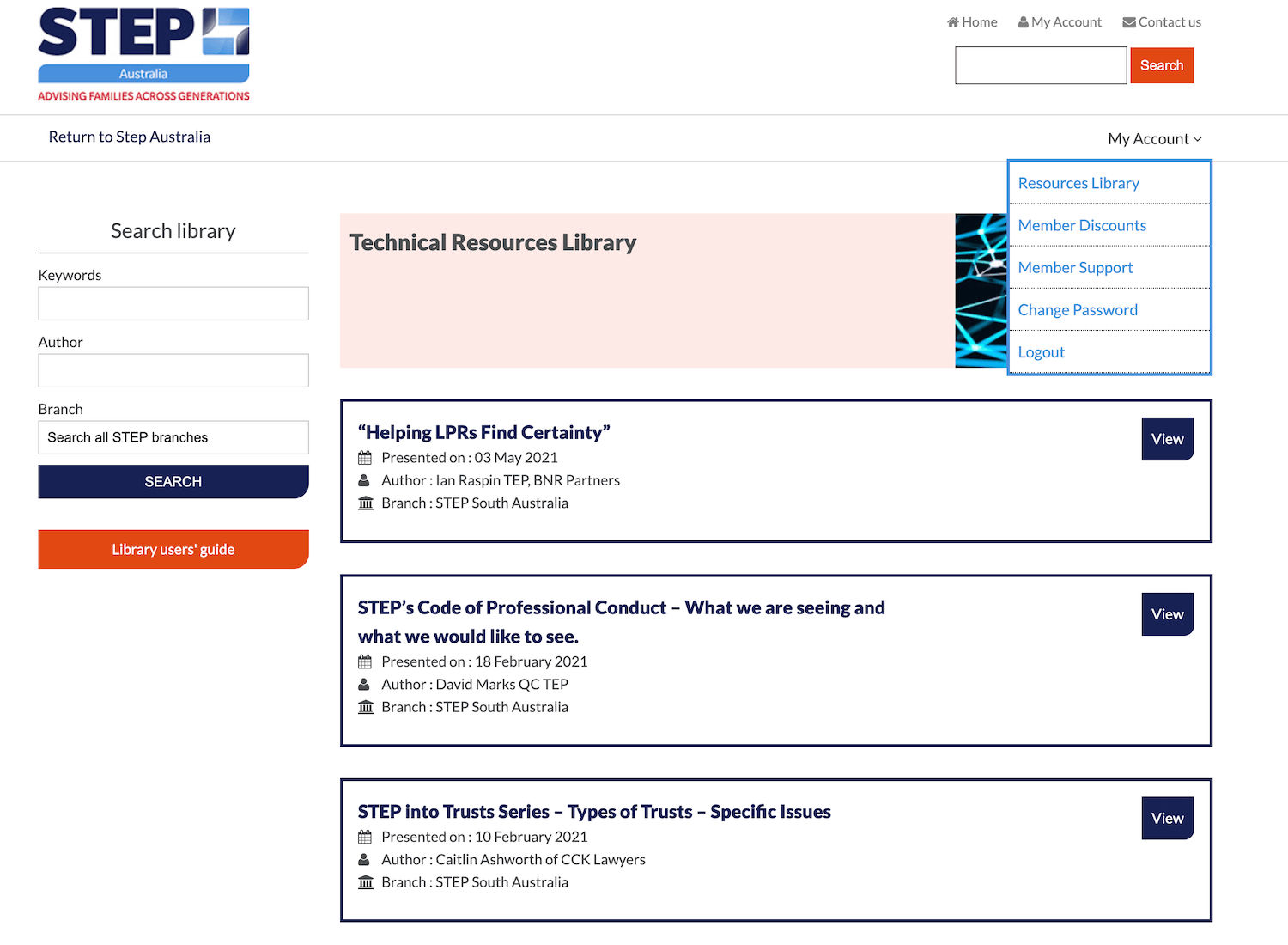Viewport: 1288px width, 945px height.
Task: Click author icon beside Ian Raspin TEP
Action: pyautogui.click(x=364, y=480)
